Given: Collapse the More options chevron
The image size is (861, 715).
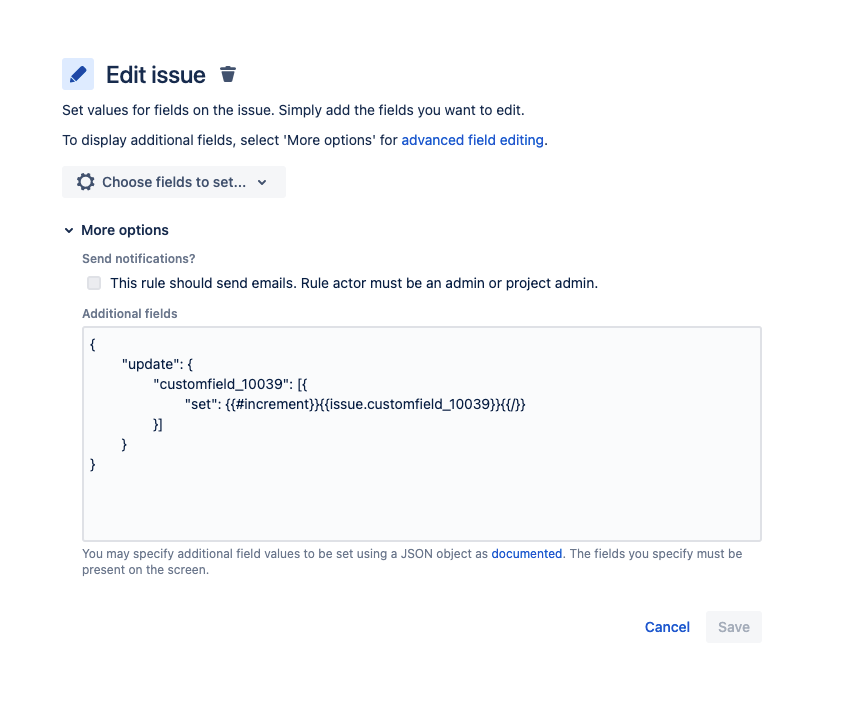Looking at the screenshot, I should 69,230.
